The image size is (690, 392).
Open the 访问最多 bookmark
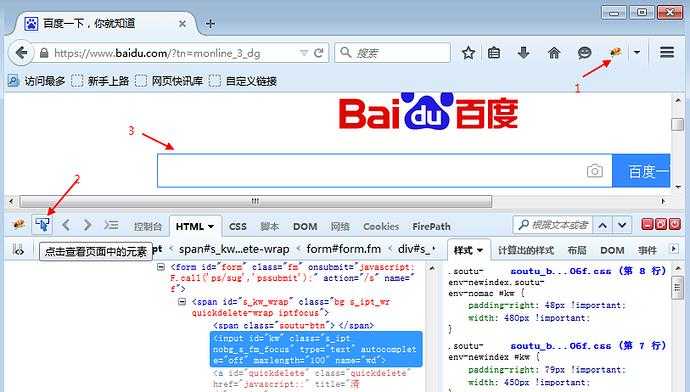pos(37,81)
